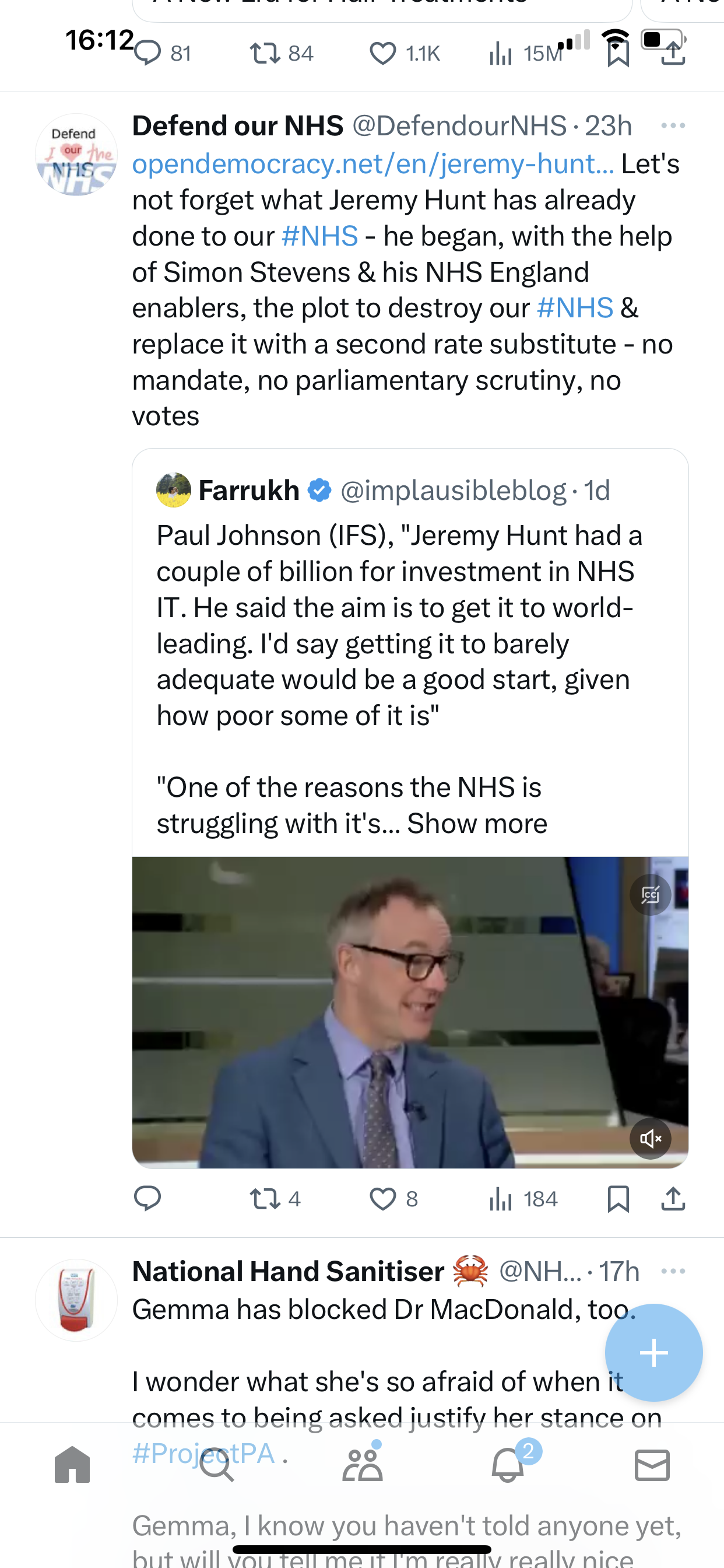This screenshot has width=724, height=1568.
Task: Share the Defend our NHS tweet
Action: (673, 1199)
